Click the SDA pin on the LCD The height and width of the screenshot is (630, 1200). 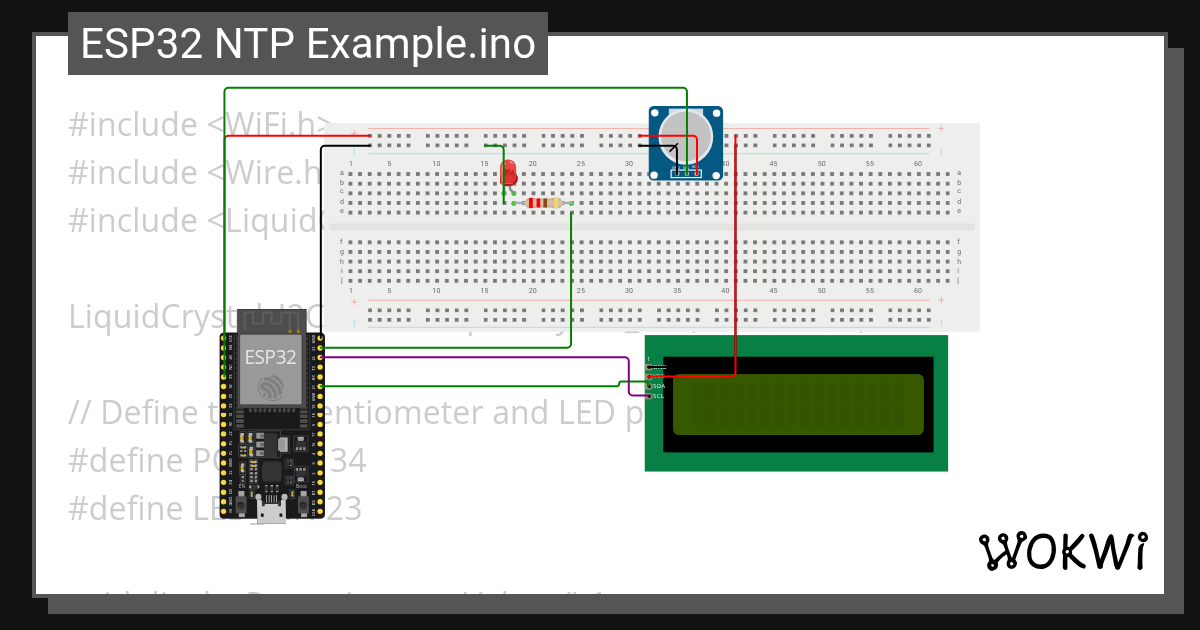649,386
